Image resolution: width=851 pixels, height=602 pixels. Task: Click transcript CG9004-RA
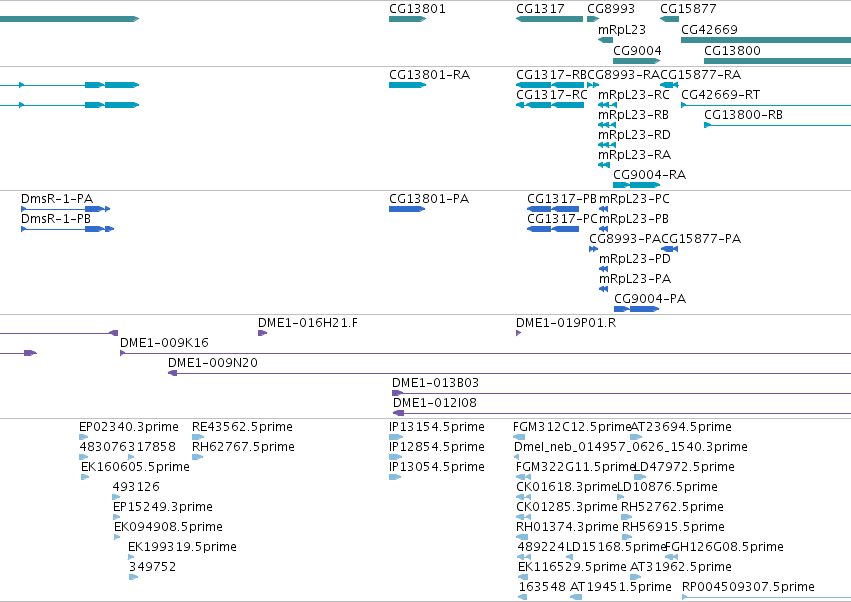click(637, 185)
